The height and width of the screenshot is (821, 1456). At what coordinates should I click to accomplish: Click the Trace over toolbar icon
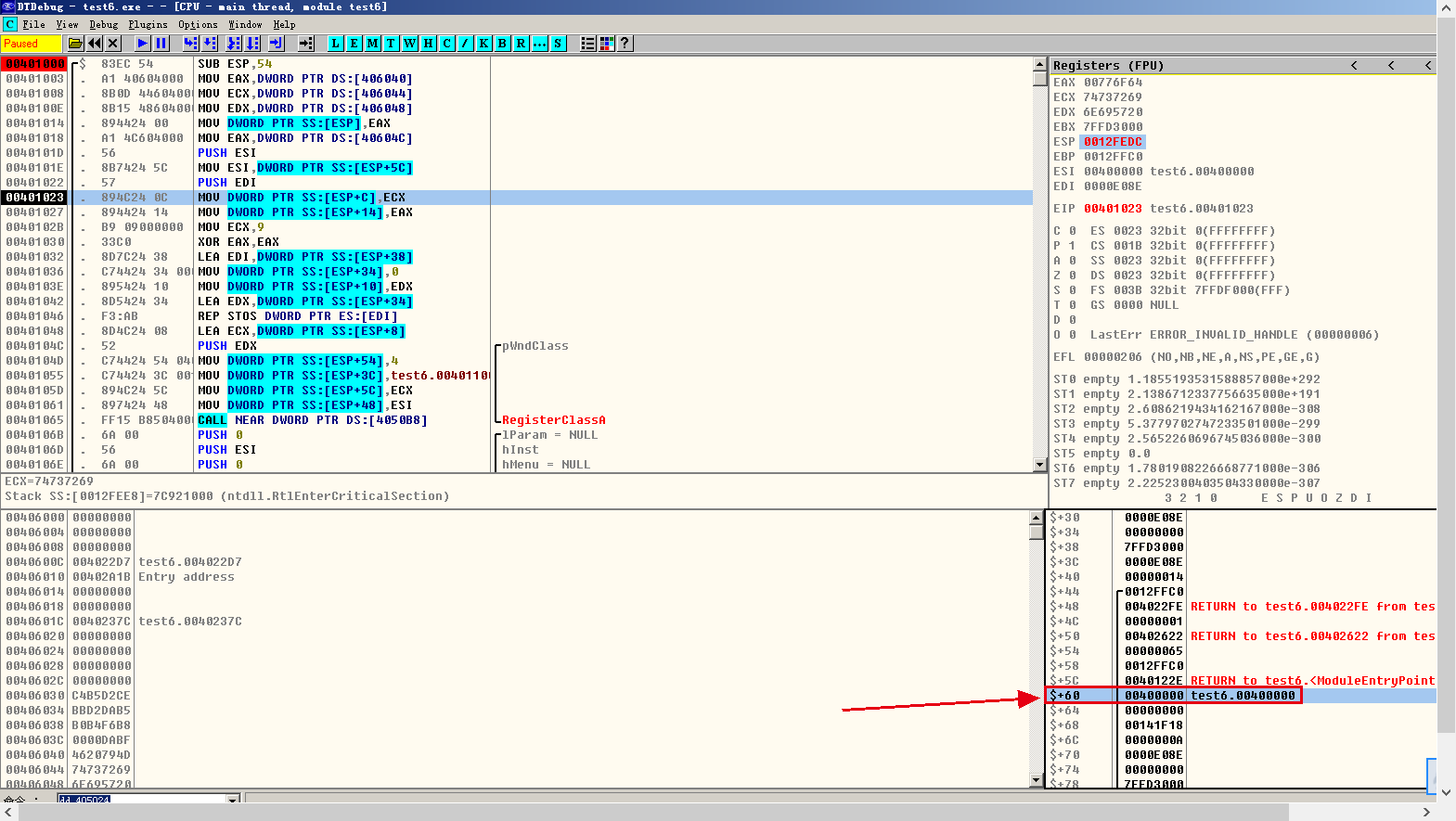[252, 44]
